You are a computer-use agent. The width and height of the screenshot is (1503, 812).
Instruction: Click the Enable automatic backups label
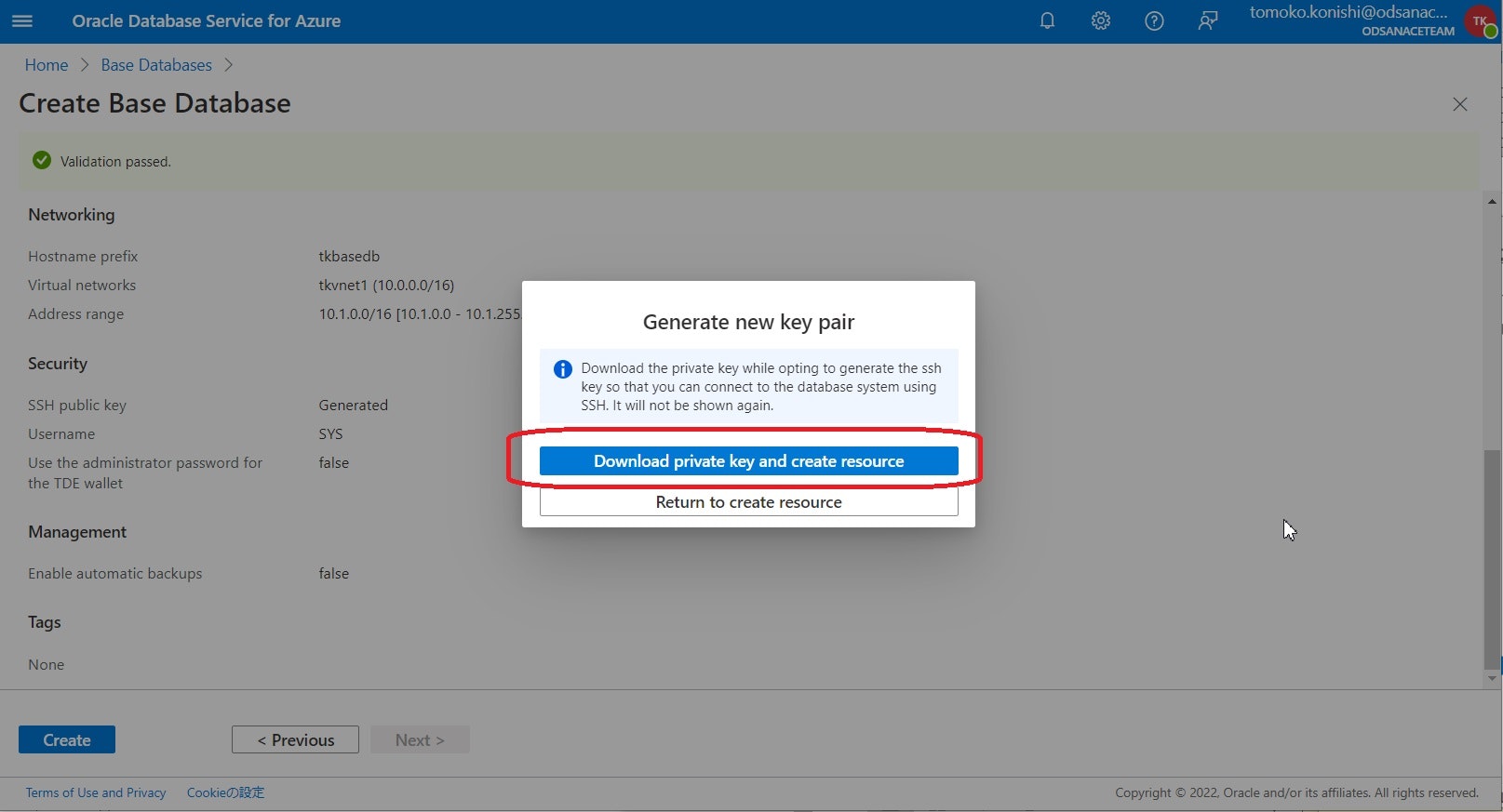point(114,573)
